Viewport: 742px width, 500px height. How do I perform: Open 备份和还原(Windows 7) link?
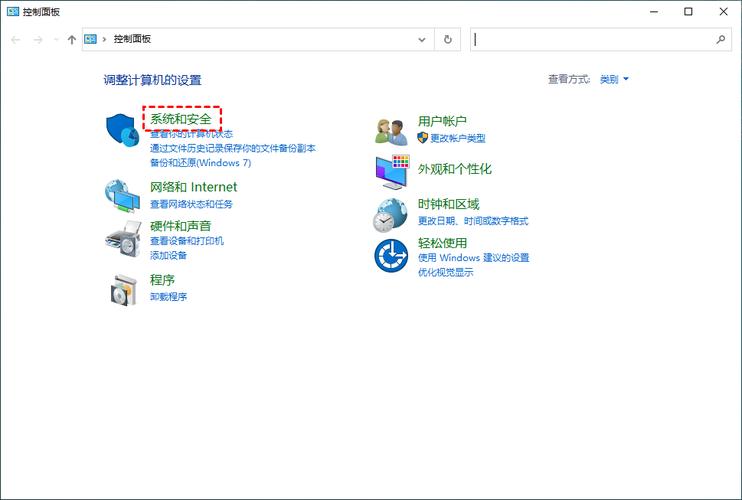[201, 163]
